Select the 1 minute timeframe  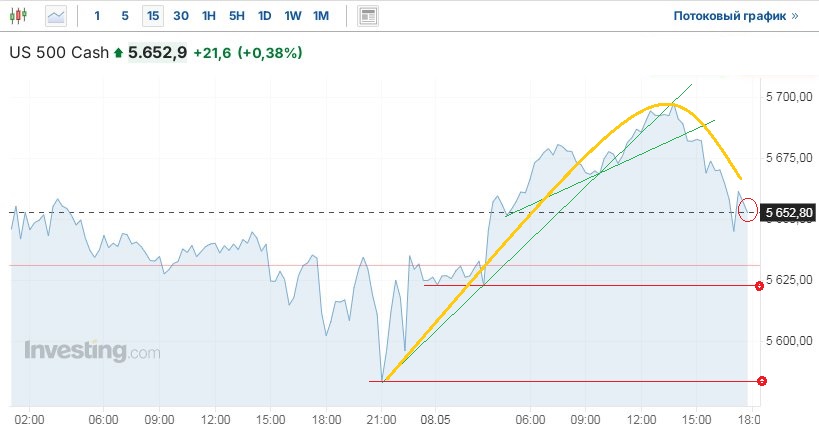point(97,16)
